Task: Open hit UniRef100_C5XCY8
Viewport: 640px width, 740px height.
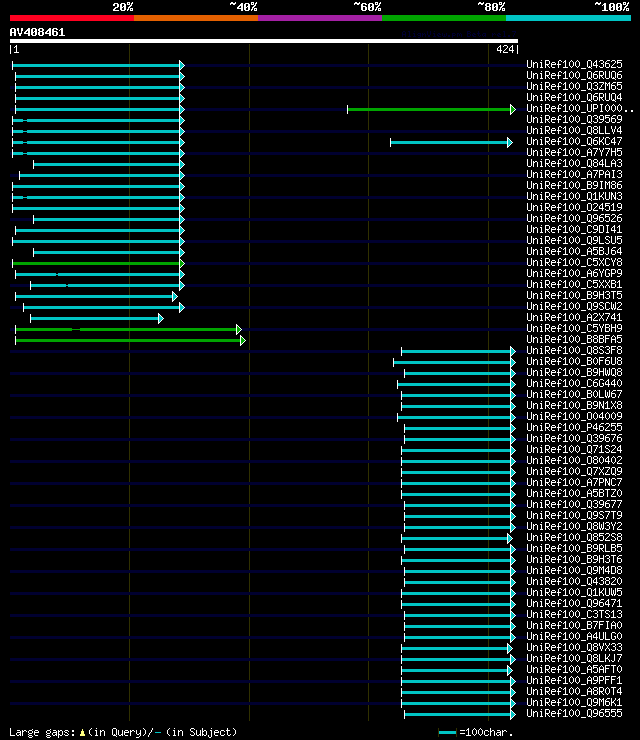Action: 574,262
